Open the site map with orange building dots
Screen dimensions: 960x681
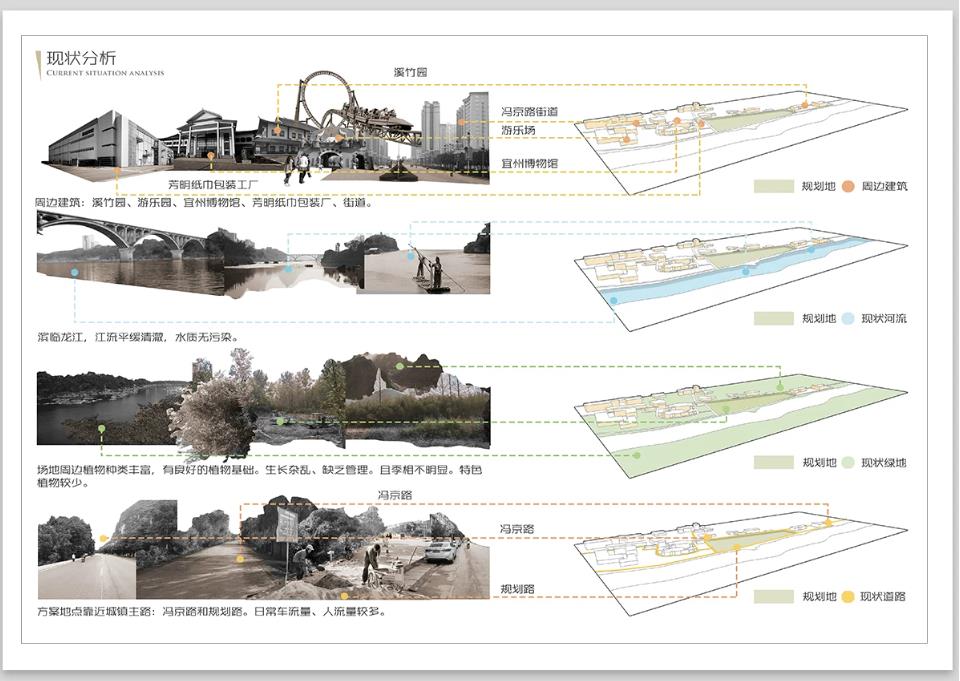pyautogui.click(x=741, y=141)
